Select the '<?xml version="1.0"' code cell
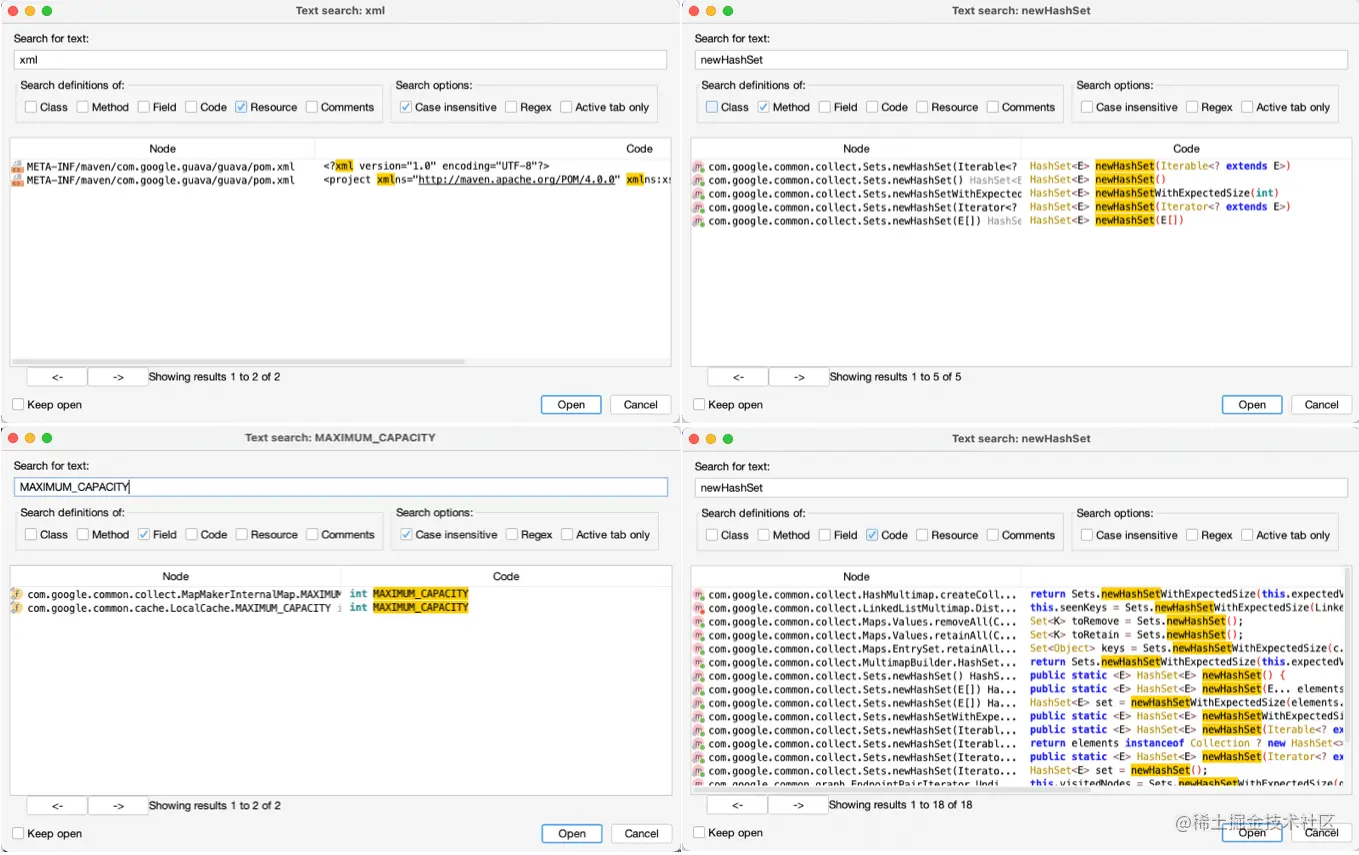The image size is (1359, 855). pyautogui.click(x=495, y=166)
